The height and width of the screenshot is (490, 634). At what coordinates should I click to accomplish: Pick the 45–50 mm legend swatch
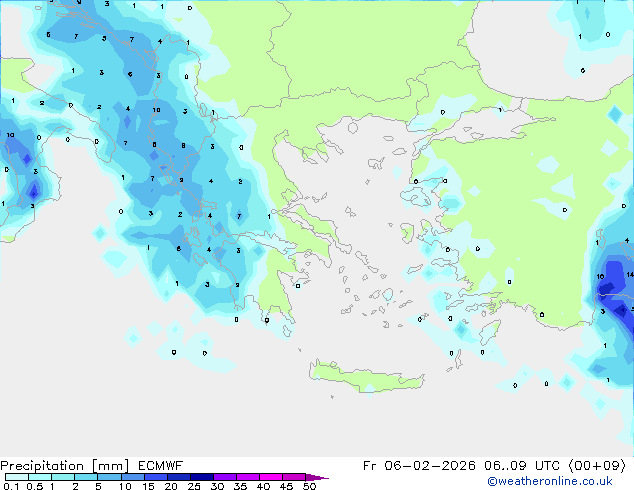point(294,477)
